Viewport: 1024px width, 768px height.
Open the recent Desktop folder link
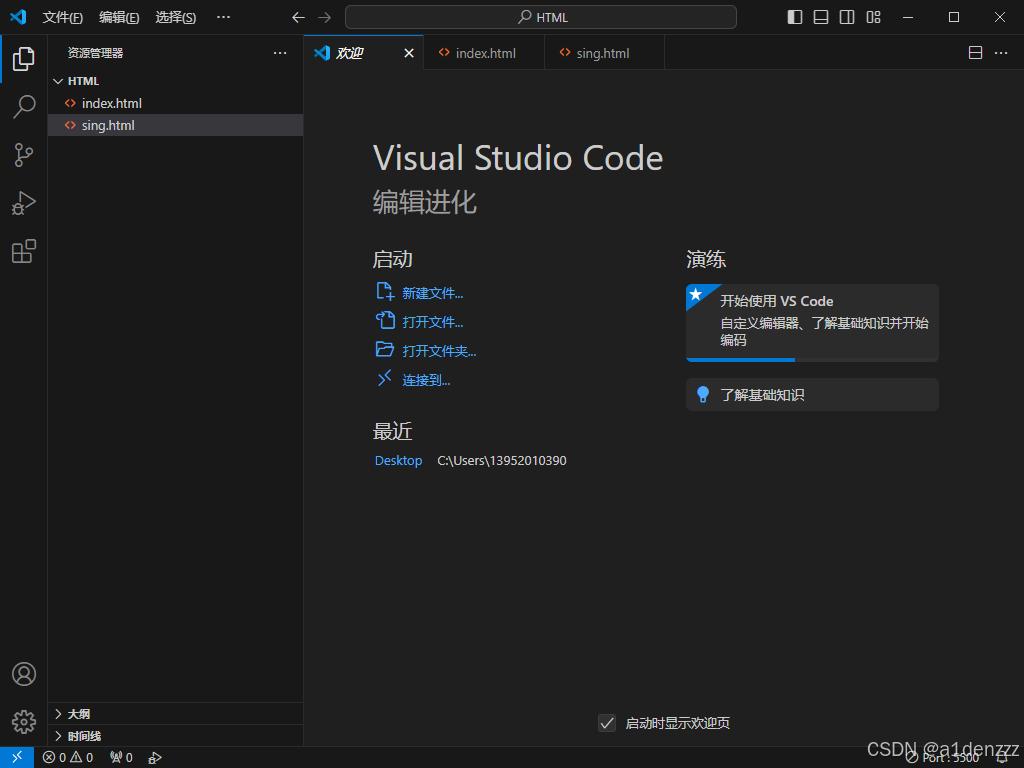[398, 460]
